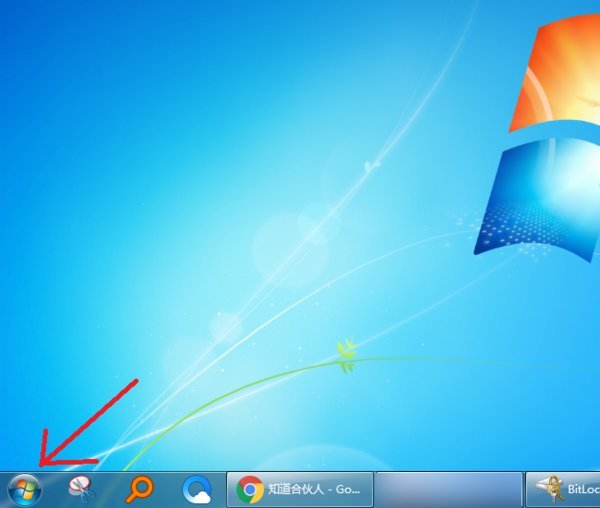
Task: Open the Windows Start menu orb
Action: [x=24, y=489]
